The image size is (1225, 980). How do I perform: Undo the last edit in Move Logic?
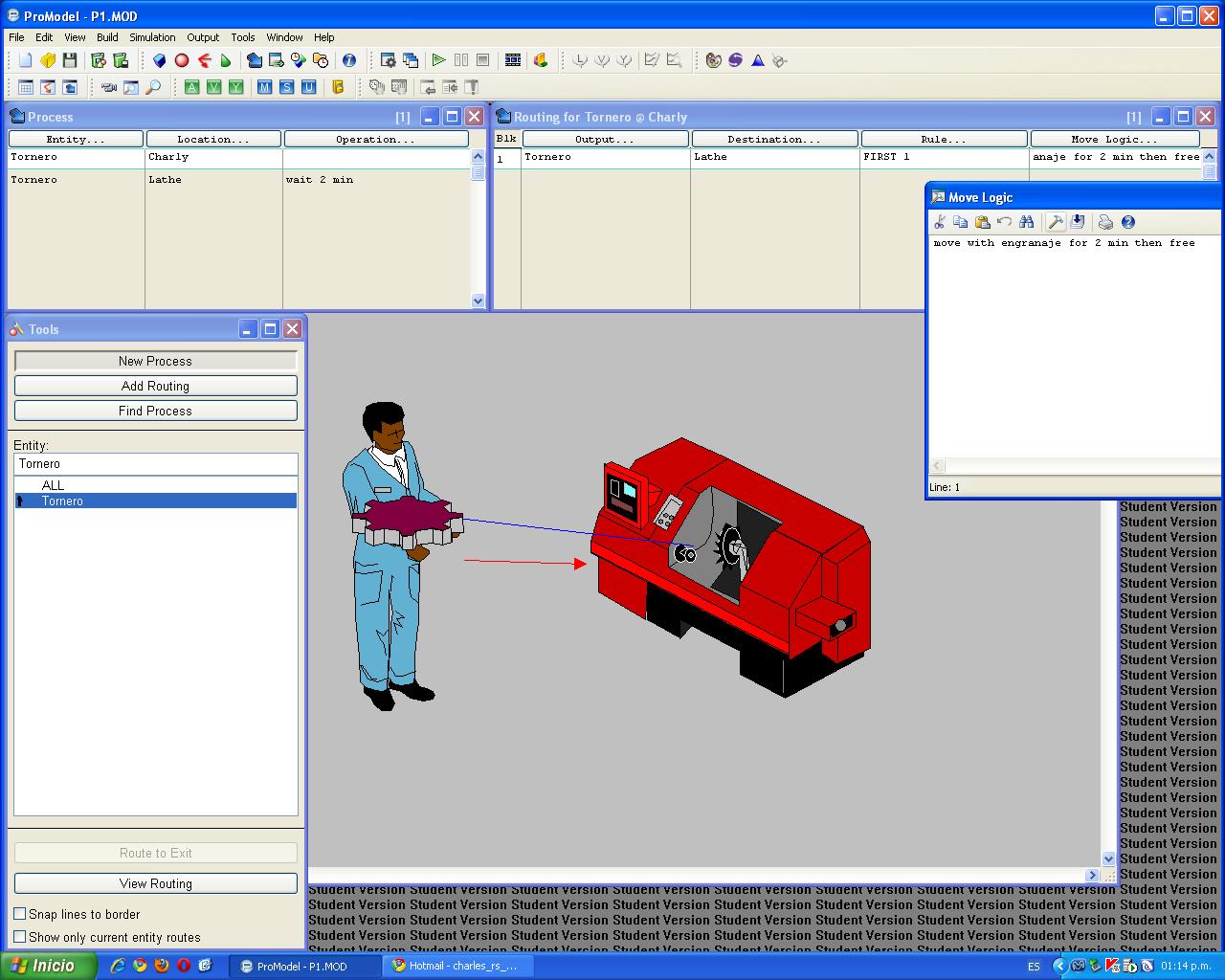pos(1005,221)
